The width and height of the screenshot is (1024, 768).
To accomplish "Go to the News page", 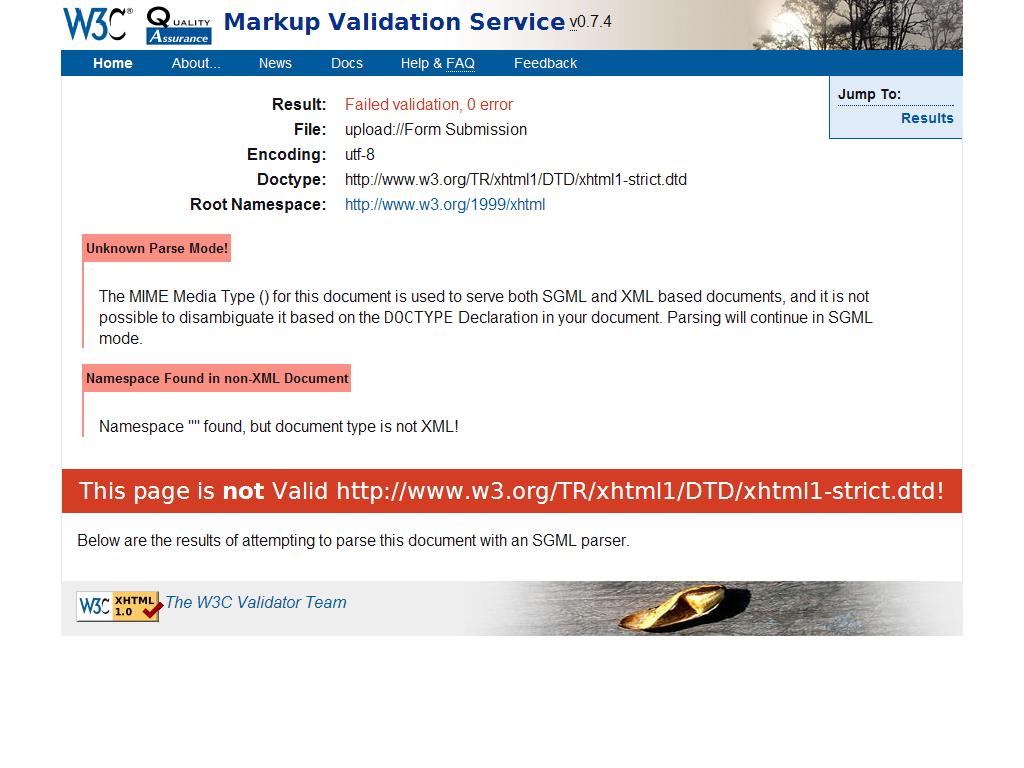I will tap(275, 63).
